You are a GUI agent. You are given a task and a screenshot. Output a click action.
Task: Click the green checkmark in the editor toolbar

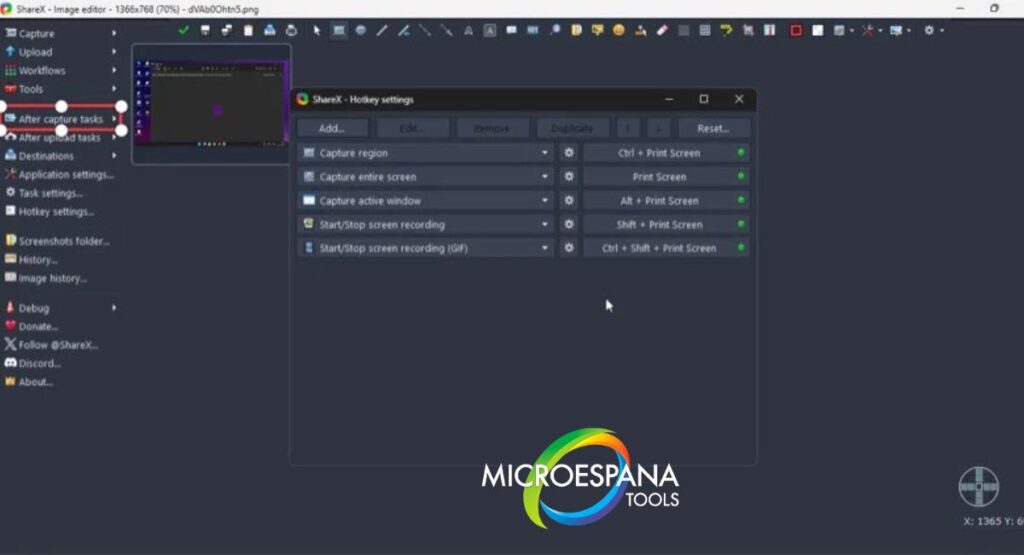(x=183, y=30)
